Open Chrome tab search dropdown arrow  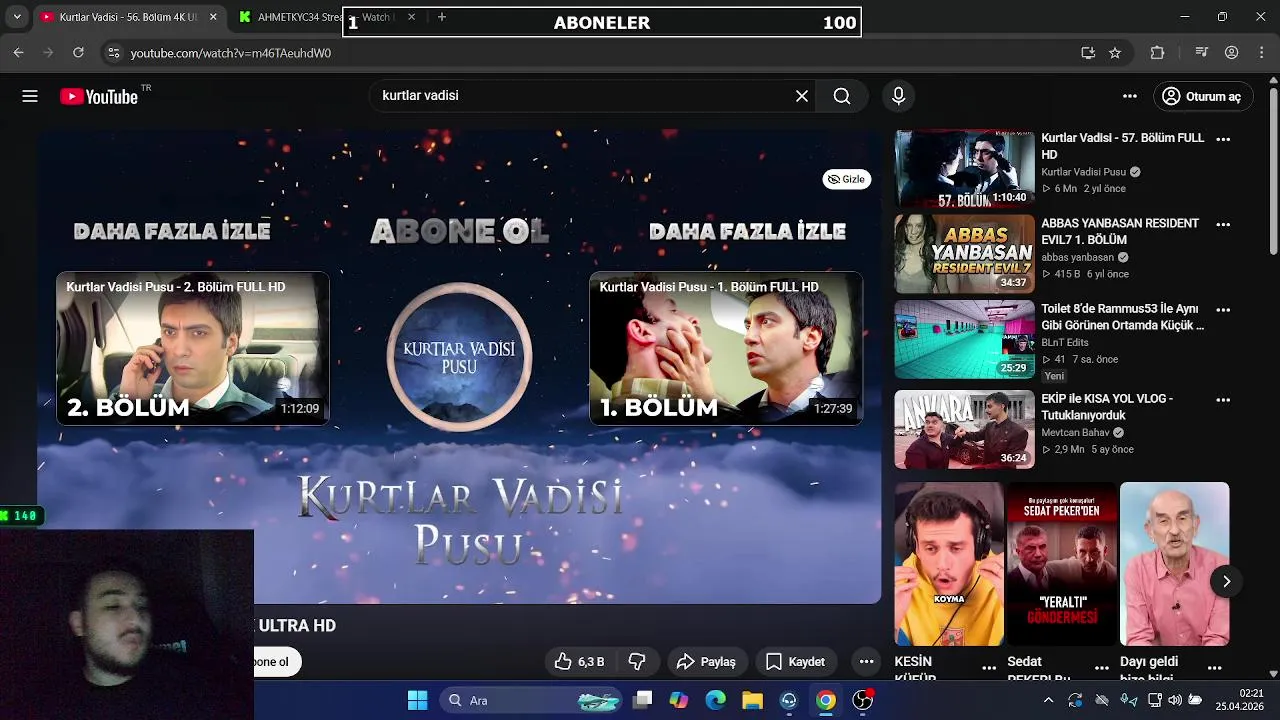(x=17, y=17)
